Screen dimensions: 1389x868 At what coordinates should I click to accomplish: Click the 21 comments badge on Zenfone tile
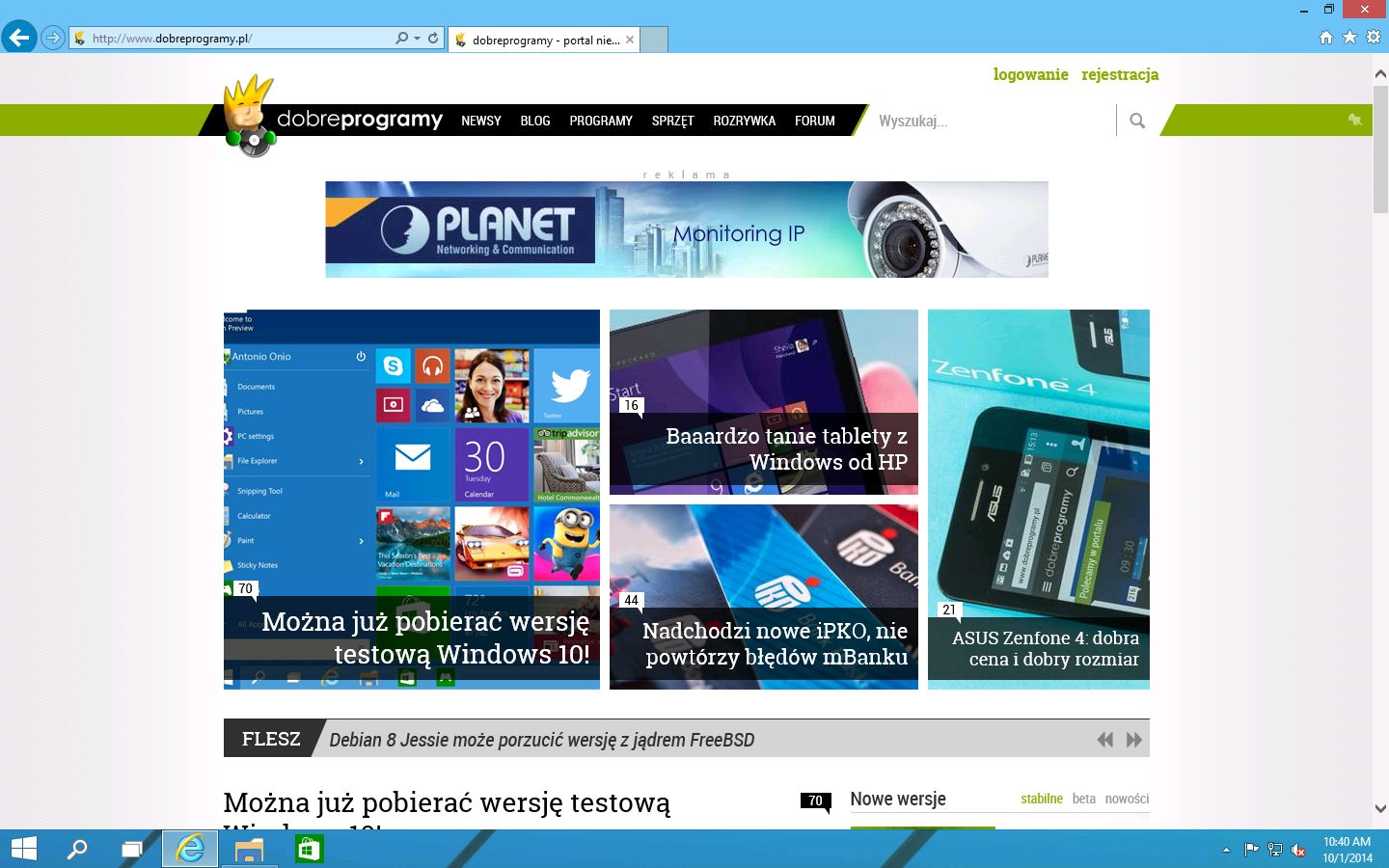click(x=949, y=610)
